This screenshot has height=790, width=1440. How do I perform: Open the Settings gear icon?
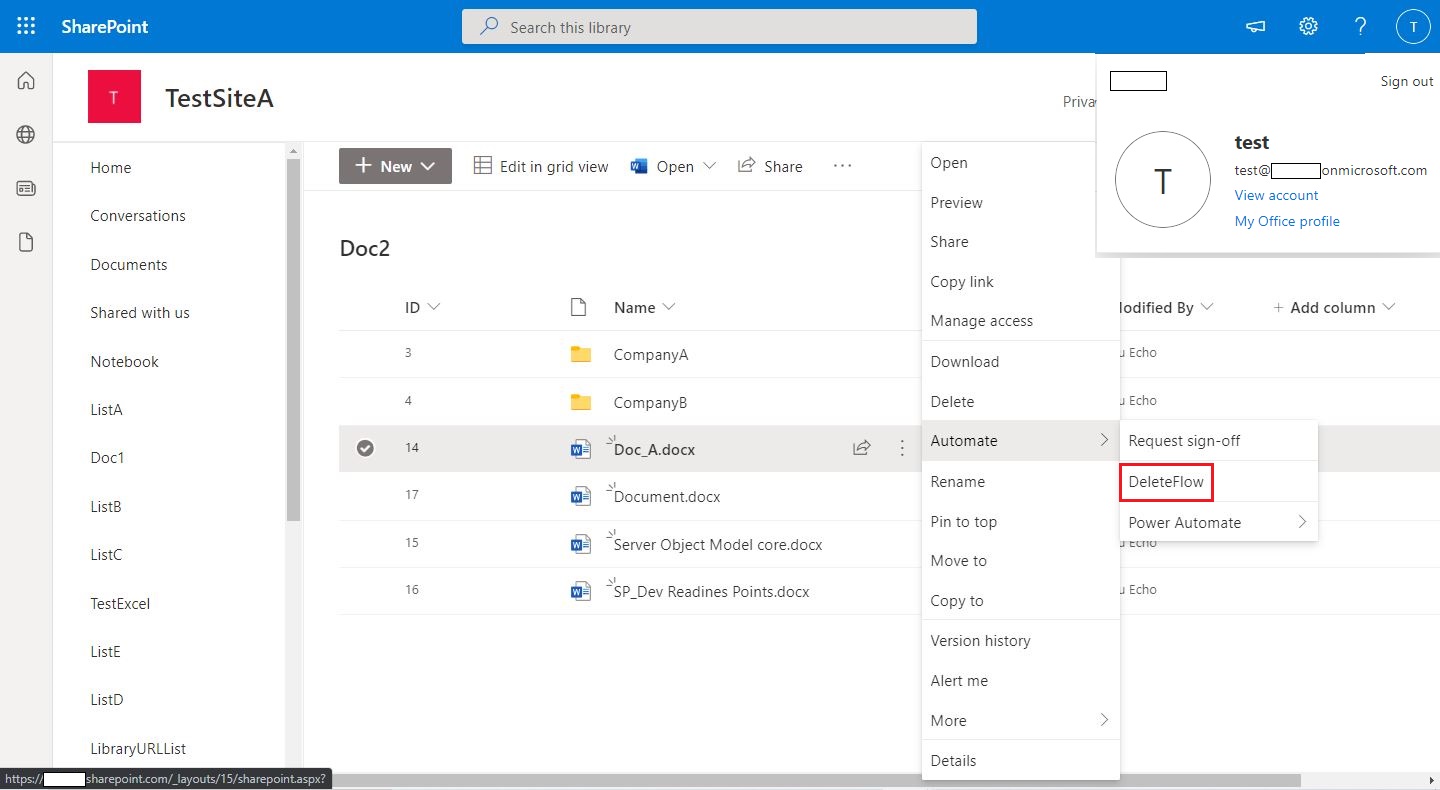1308,27
